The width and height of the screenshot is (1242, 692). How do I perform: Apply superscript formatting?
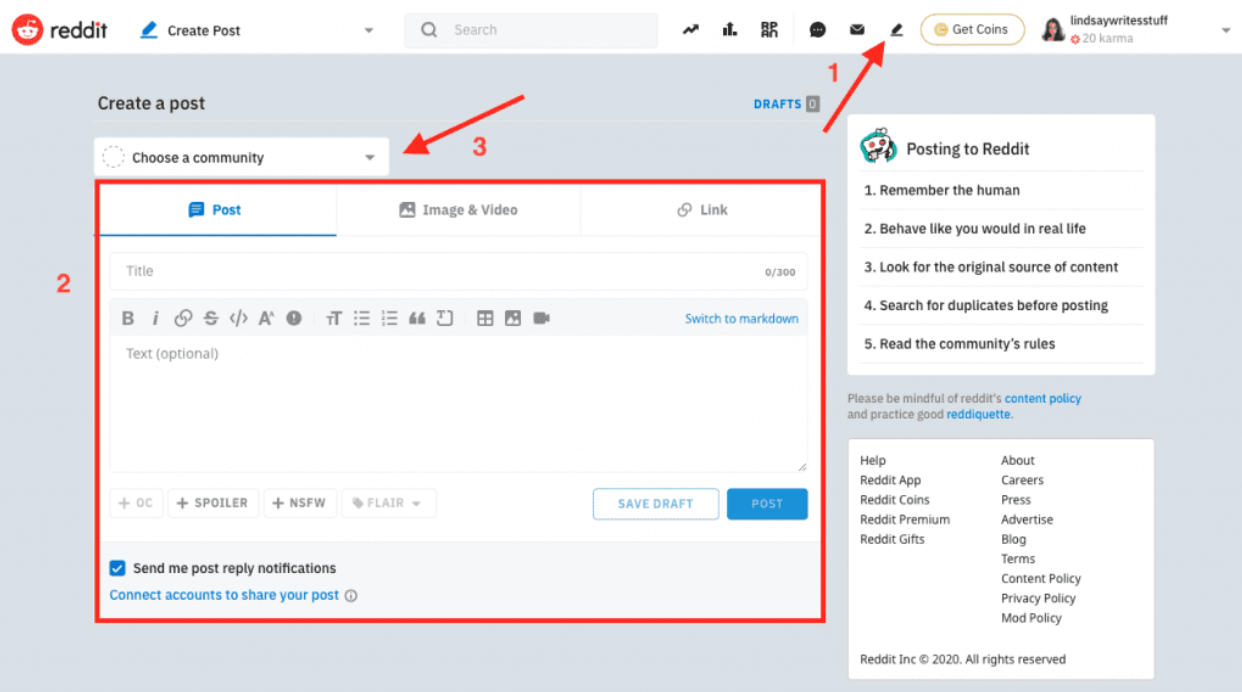click(x=266, y=318)
